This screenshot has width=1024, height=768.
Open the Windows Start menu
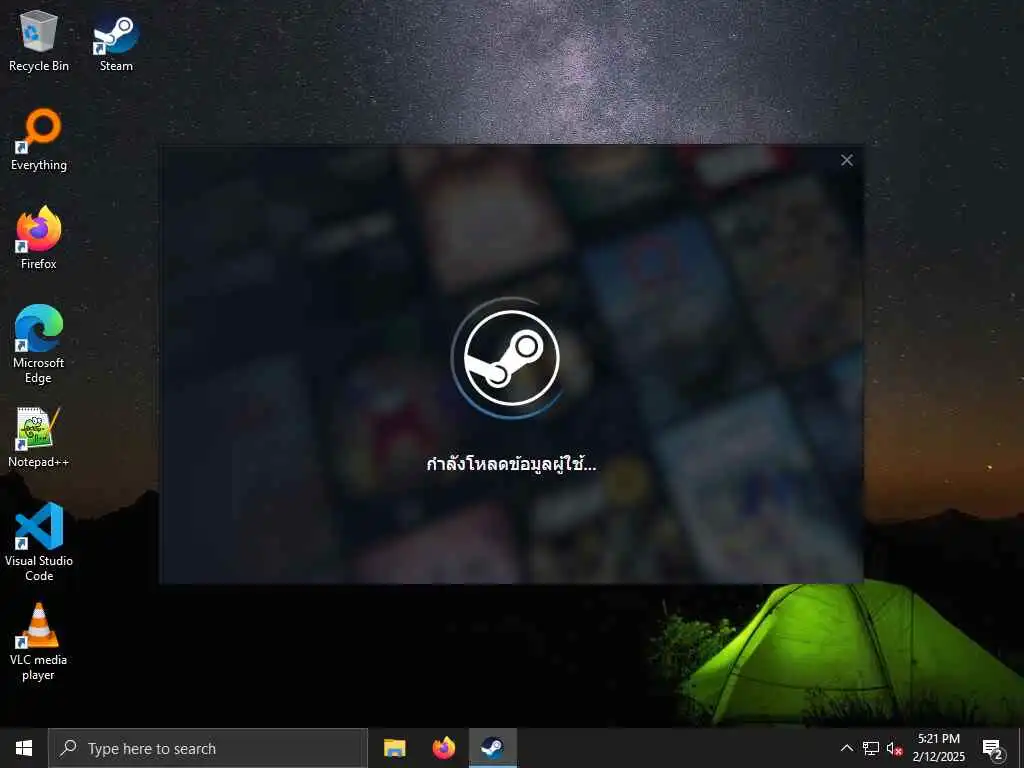pos(24,748)
